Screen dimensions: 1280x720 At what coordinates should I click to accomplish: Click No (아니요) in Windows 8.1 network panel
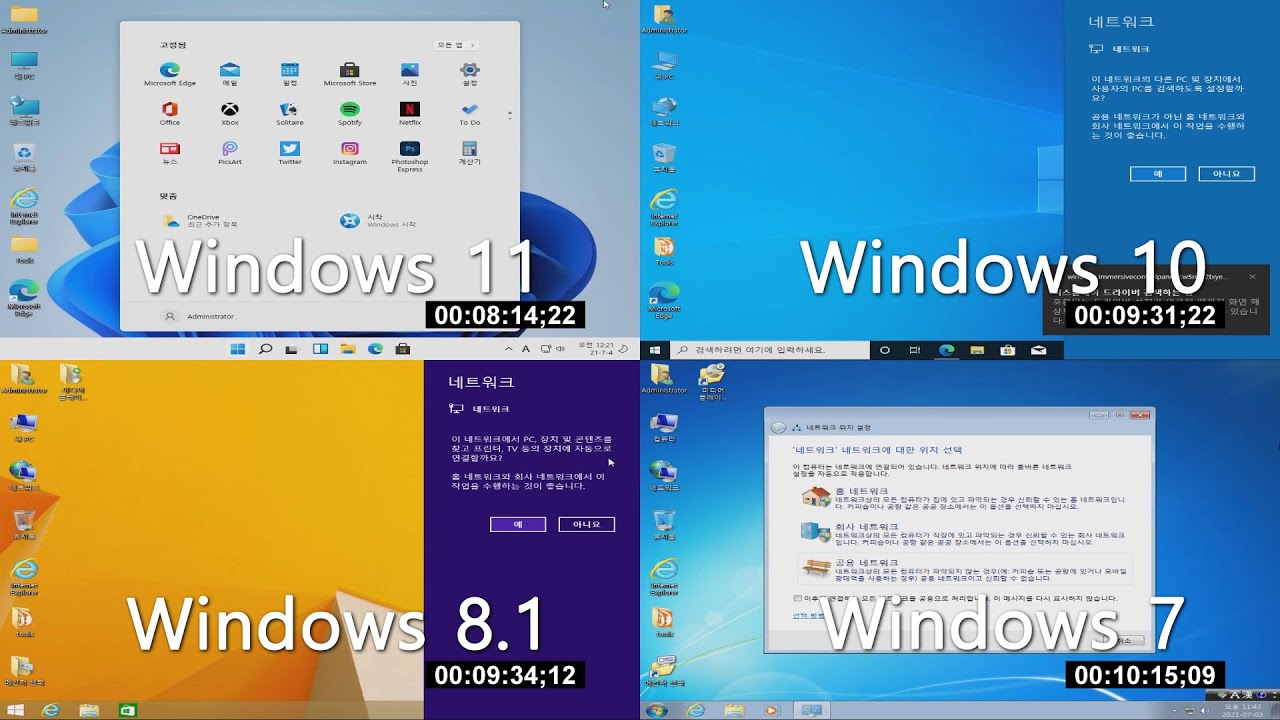(587, 524)
